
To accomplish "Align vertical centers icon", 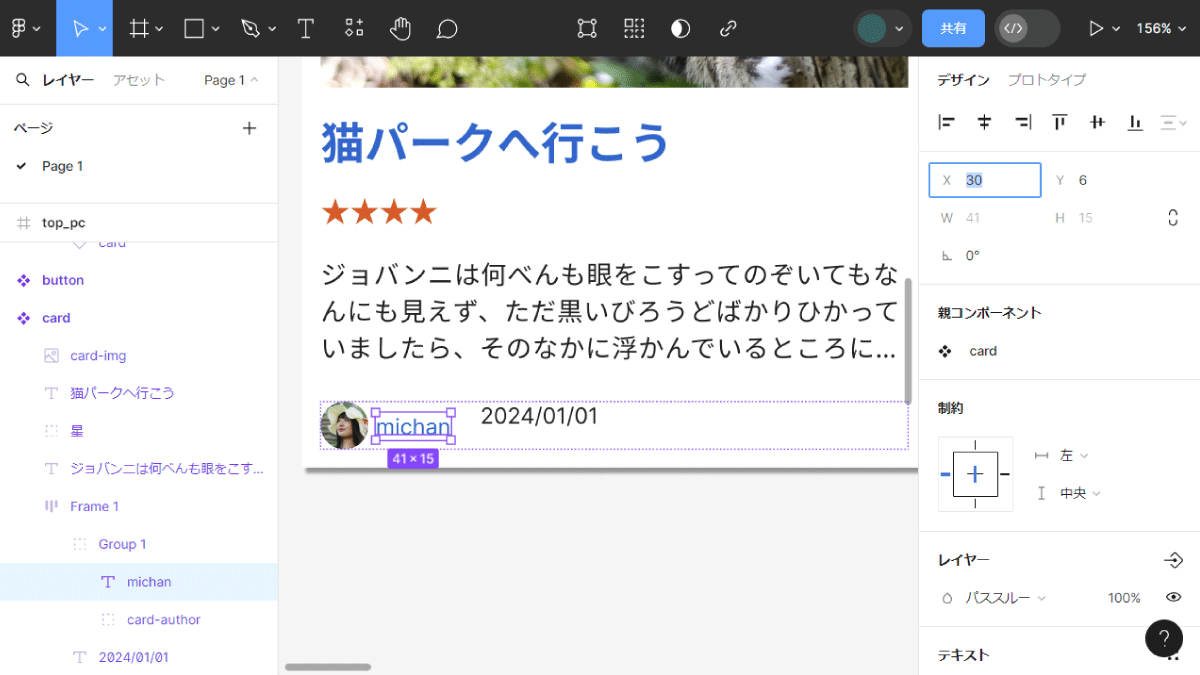I will coord(1097,122).
